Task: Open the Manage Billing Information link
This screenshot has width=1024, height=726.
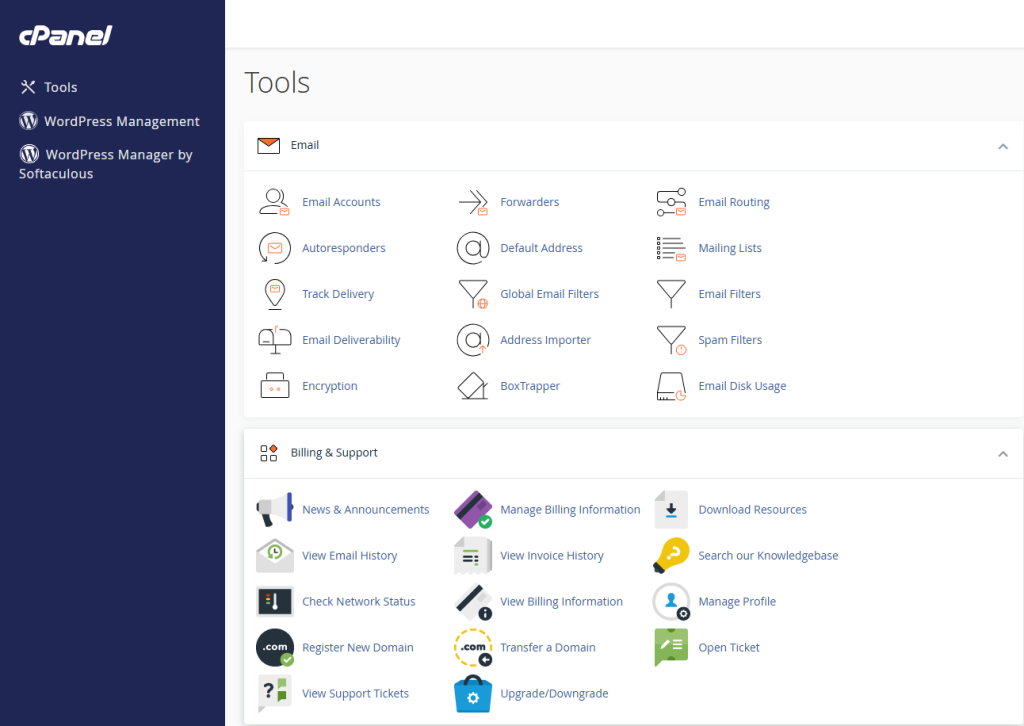Action: pyautogui.click(x=570, y=510)
